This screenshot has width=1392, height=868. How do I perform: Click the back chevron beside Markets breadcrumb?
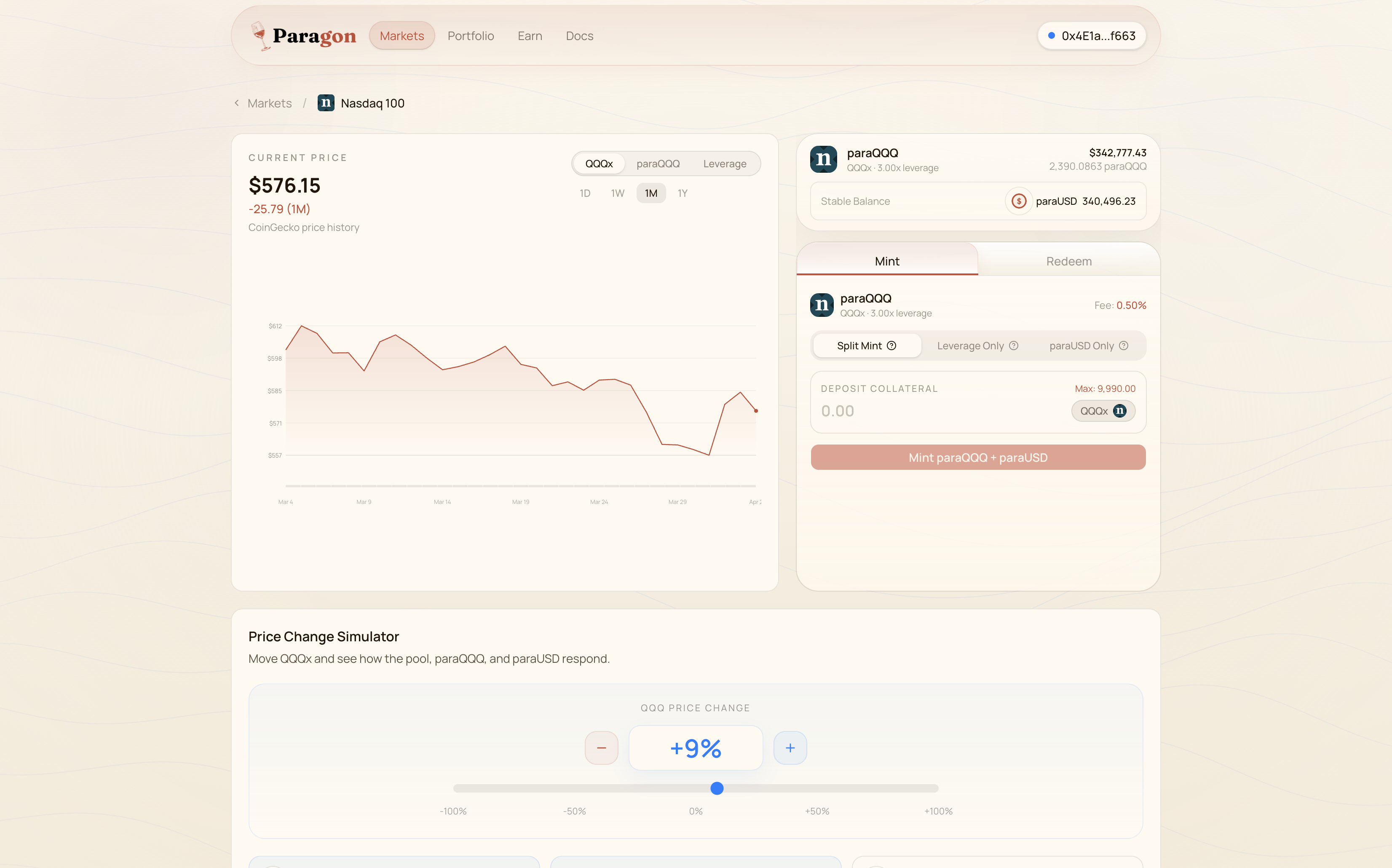(x=236, y=103)
